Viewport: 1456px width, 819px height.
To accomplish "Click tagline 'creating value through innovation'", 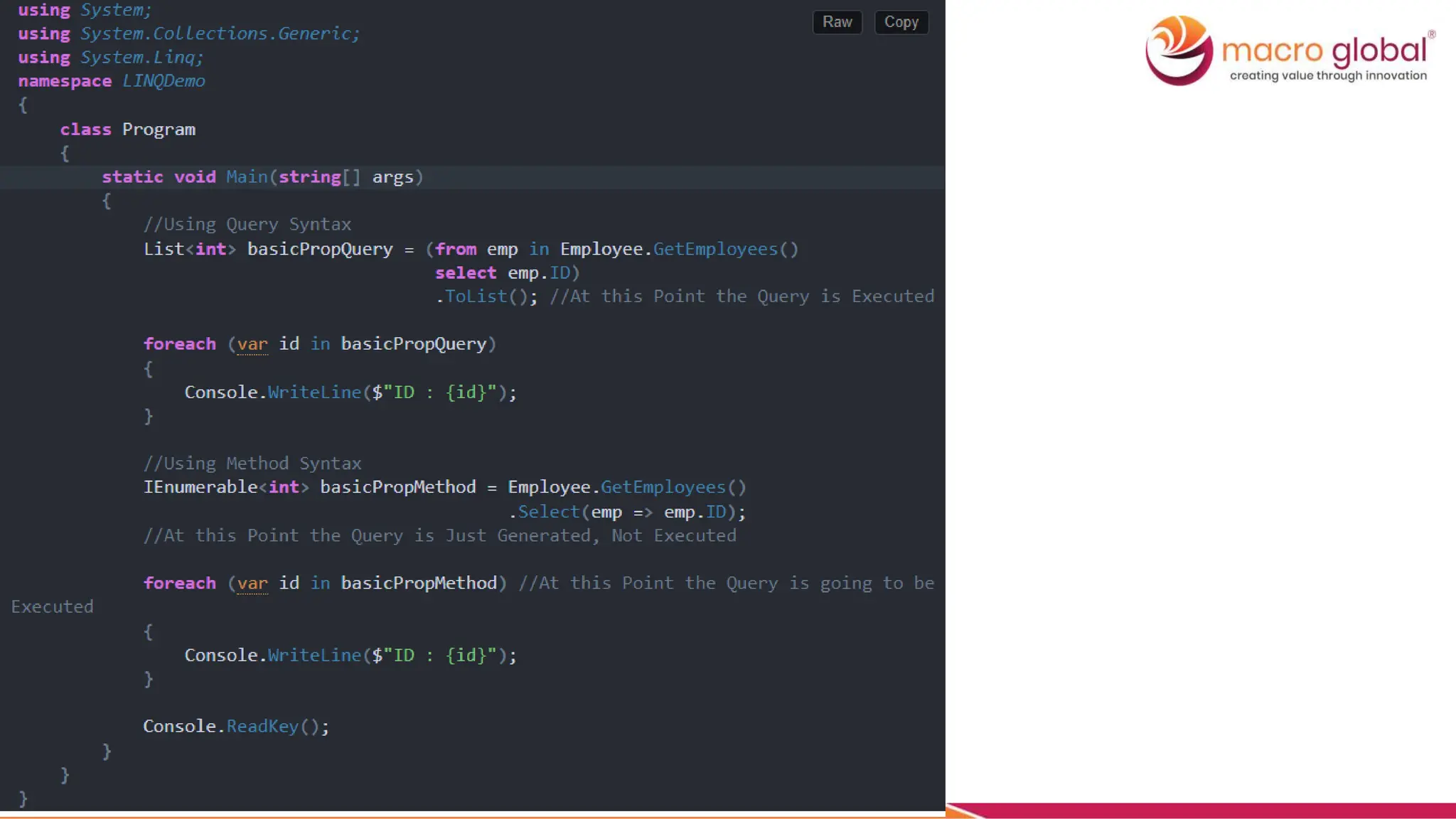I will point(1328,76).
